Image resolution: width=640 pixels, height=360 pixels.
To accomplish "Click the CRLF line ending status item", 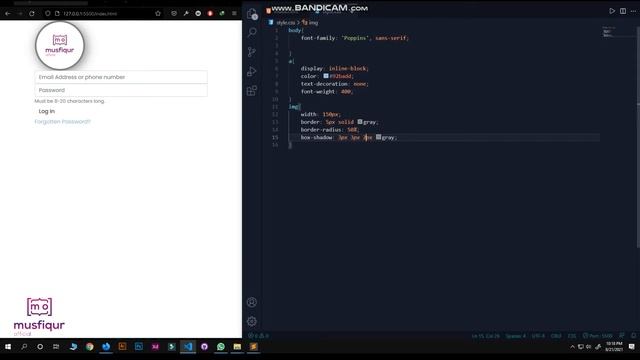I will click(x=556, y=336).
